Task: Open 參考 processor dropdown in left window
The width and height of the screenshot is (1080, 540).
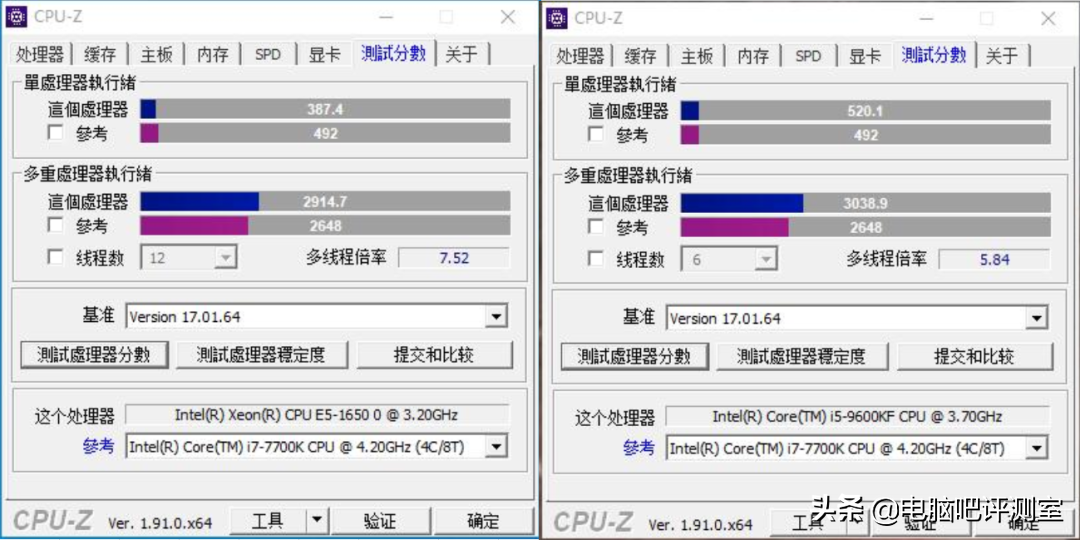Action: 495,446
